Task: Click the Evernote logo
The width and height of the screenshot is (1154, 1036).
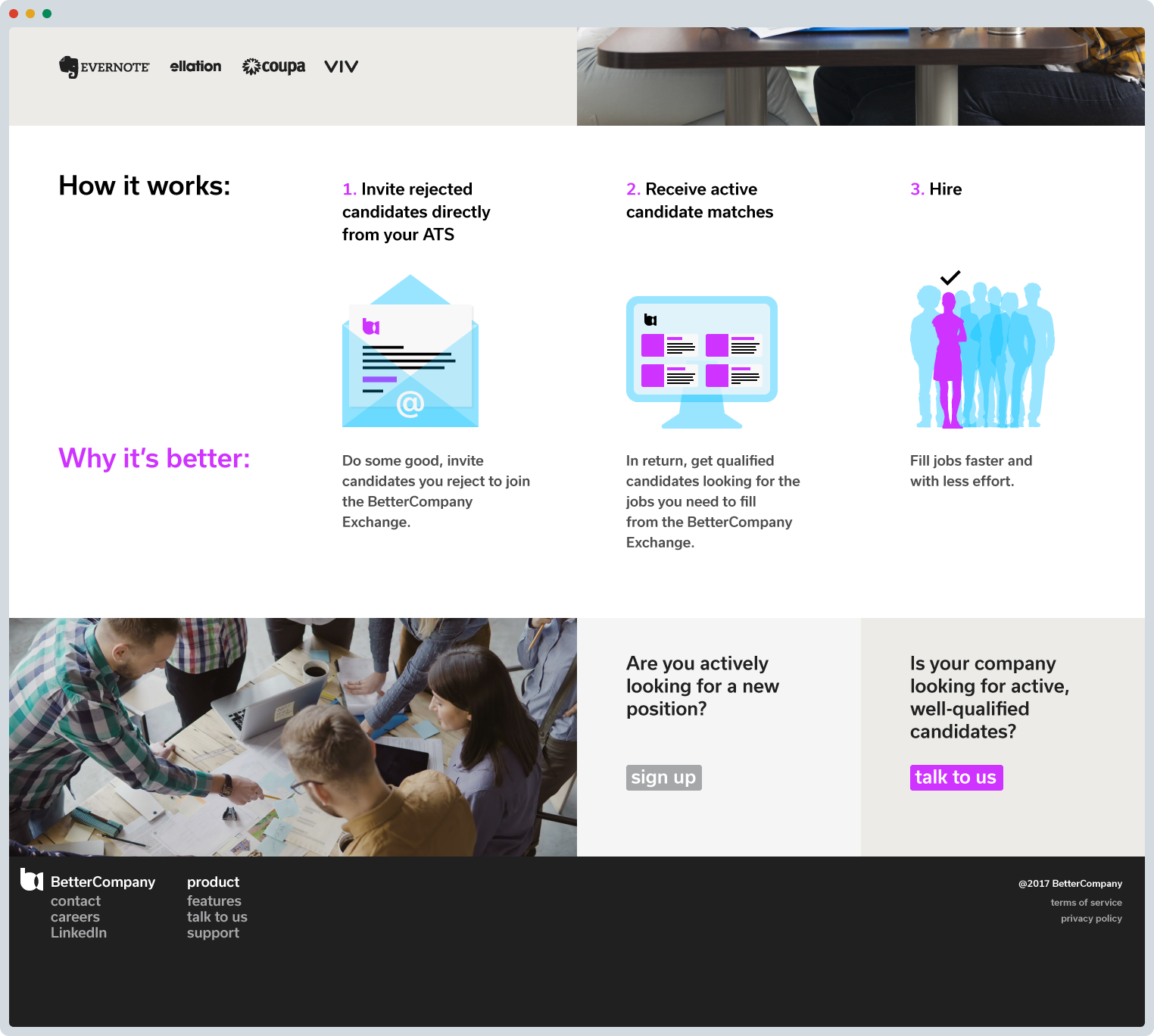Action: (x=104, y=67)
